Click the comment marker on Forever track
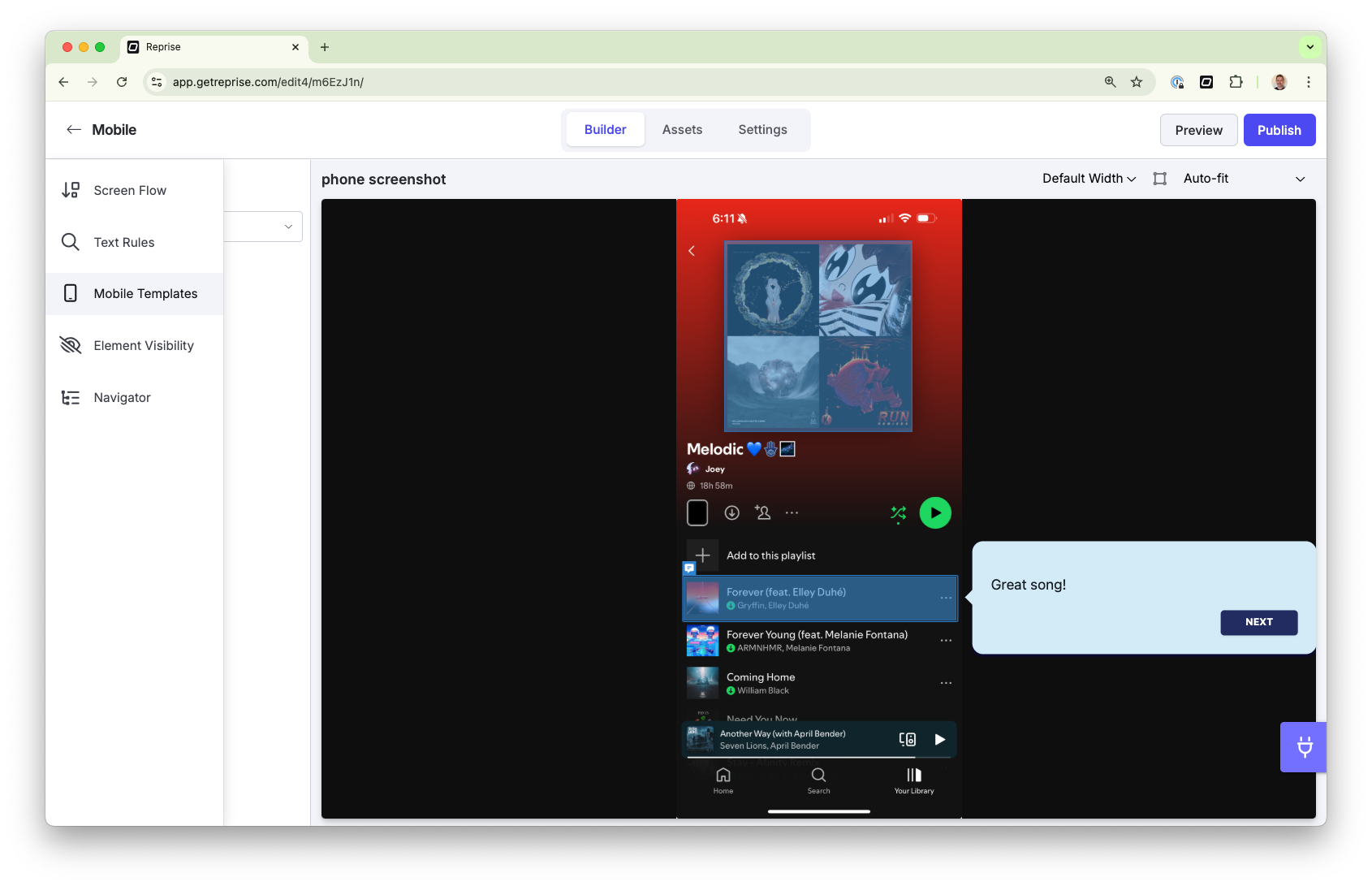This screenshot has width=1372, height=886. 689,568
